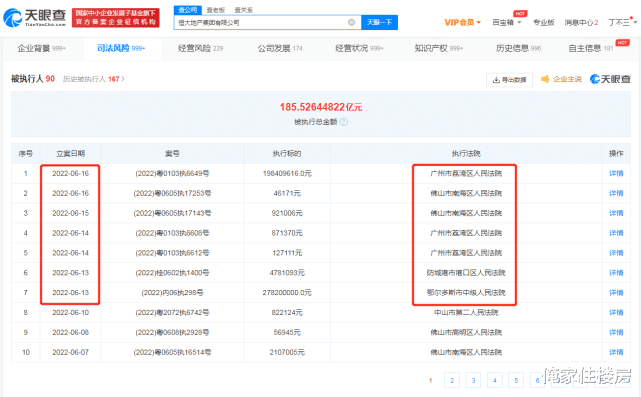This screenshot has width=641, height=397.
Task: Click the 被执行人 90 section heading
Action: pyautogui.click(x=33, y=79)
